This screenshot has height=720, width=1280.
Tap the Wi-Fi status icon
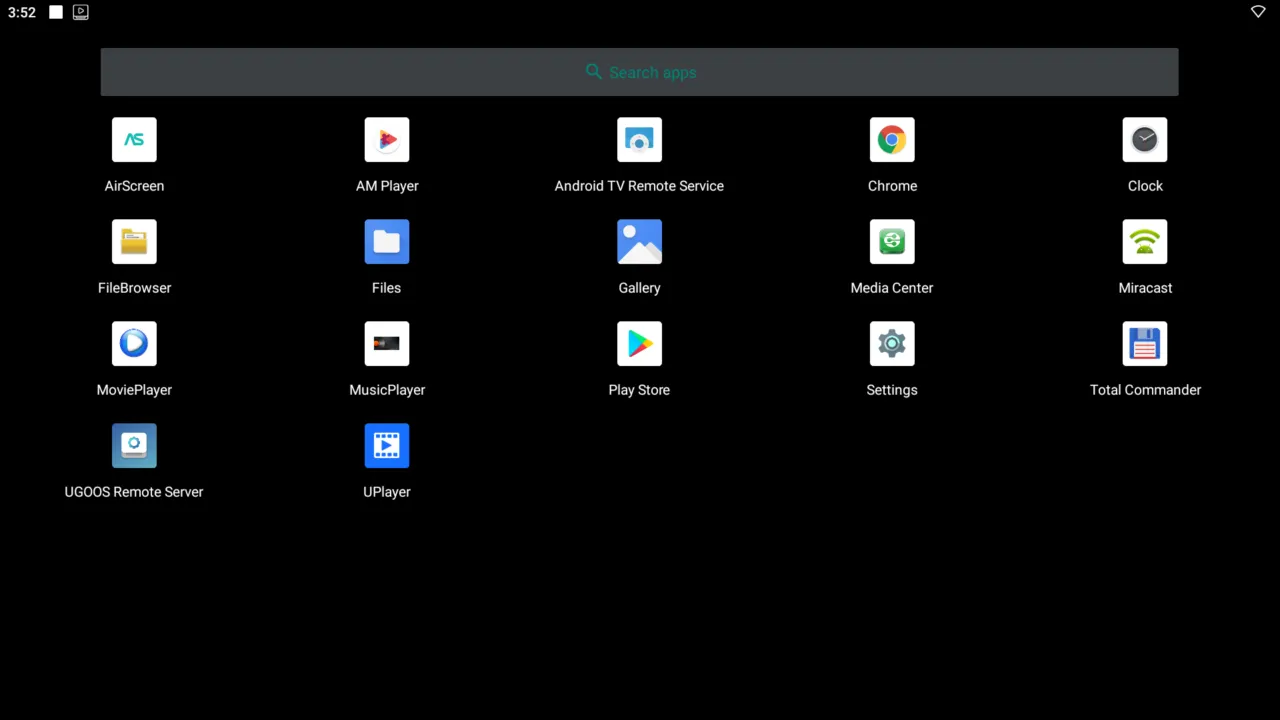pos(1258,12)
